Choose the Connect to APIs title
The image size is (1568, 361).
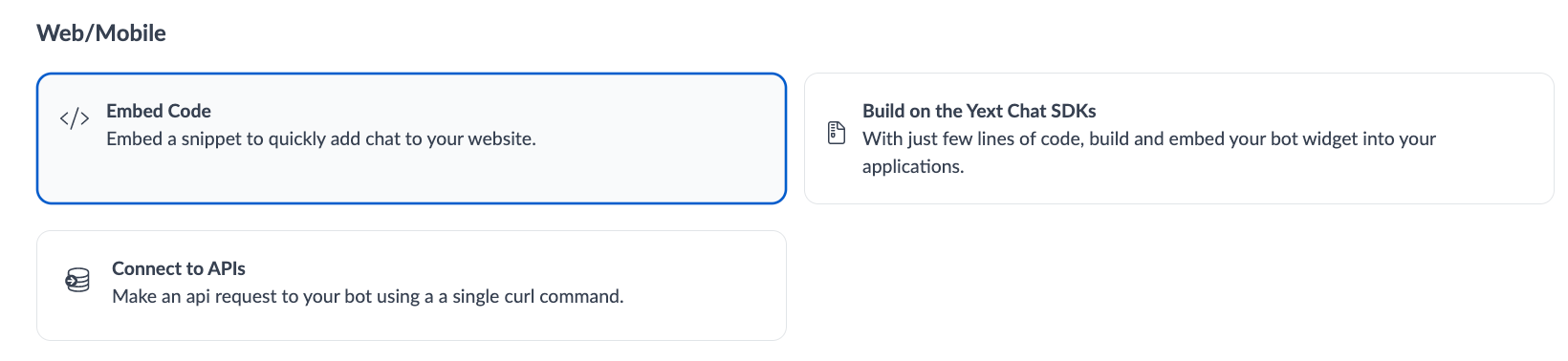[179, 268]
